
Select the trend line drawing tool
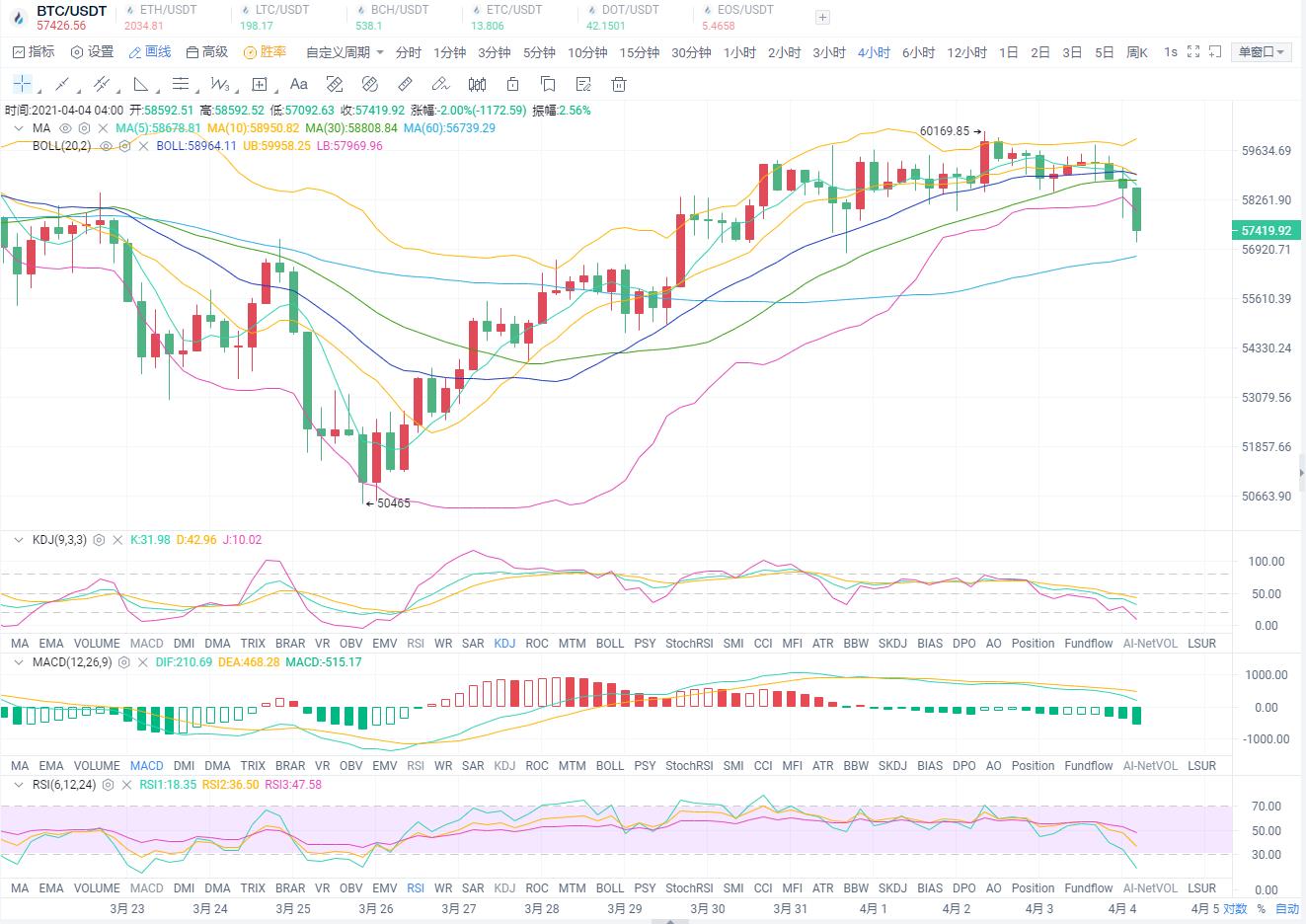tap(62, 84)
